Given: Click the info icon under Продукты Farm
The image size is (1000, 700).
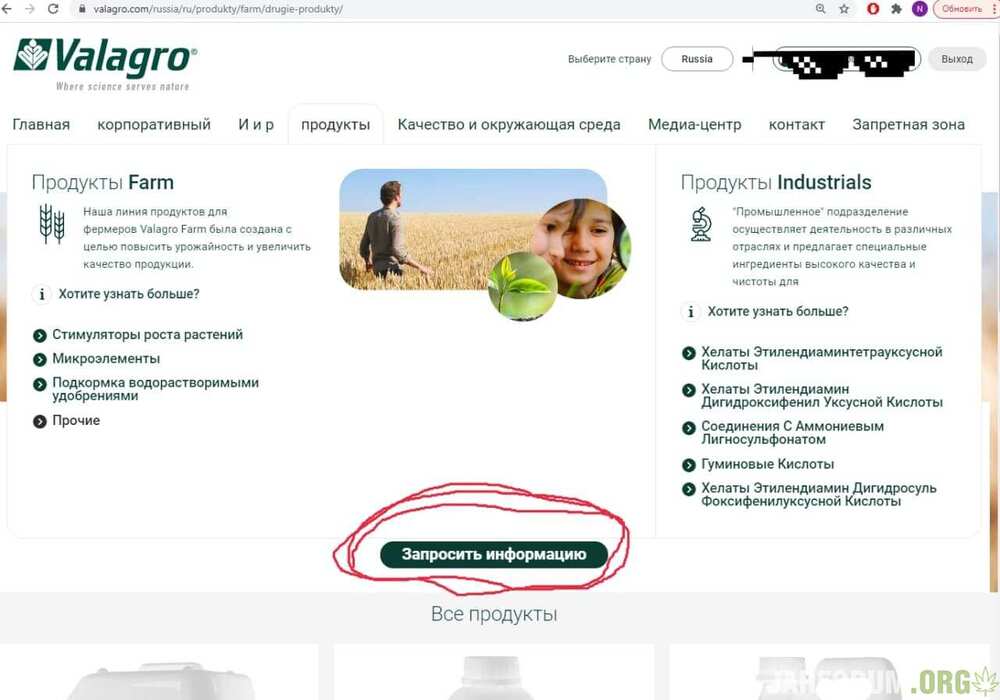Looking at the screenshot, I should point(42,294).
